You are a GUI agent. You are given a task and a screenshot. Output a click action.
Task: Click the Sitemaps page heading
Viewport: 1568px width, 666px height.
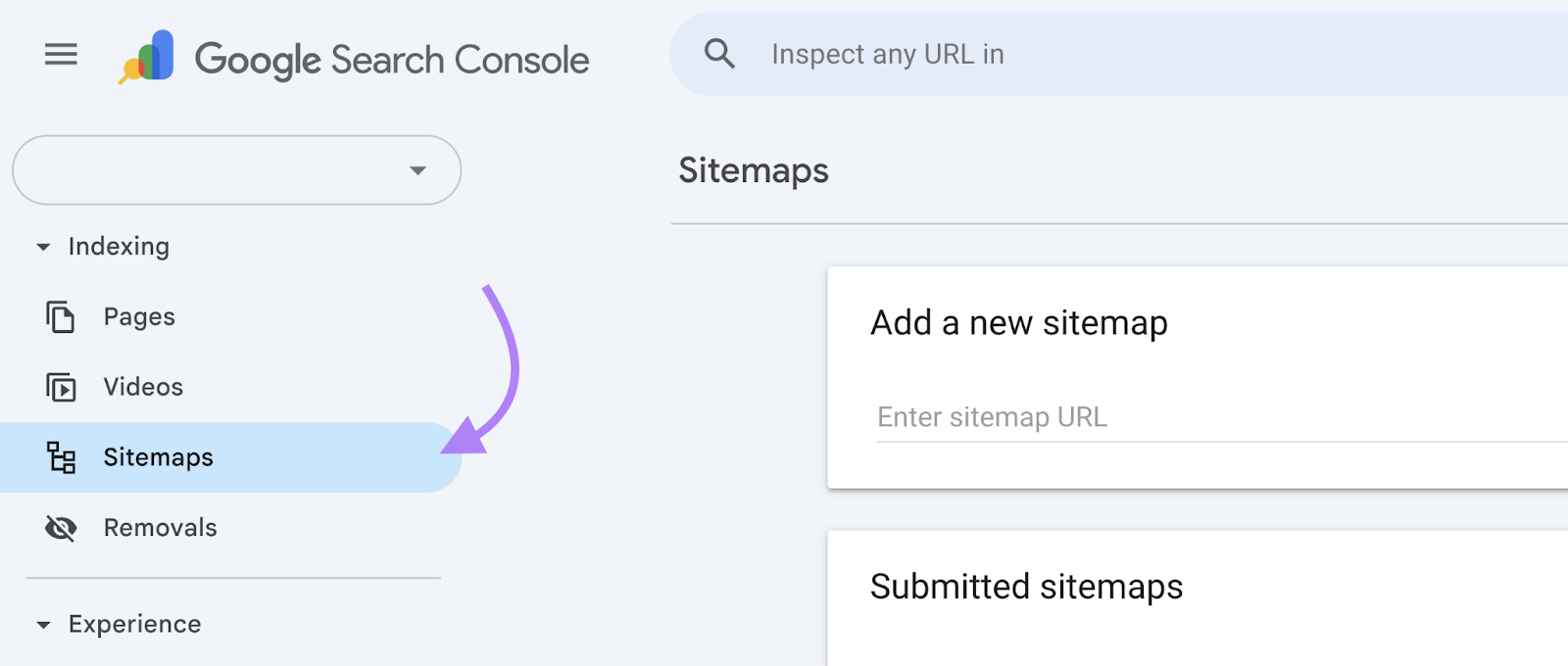tap(754, 170)
